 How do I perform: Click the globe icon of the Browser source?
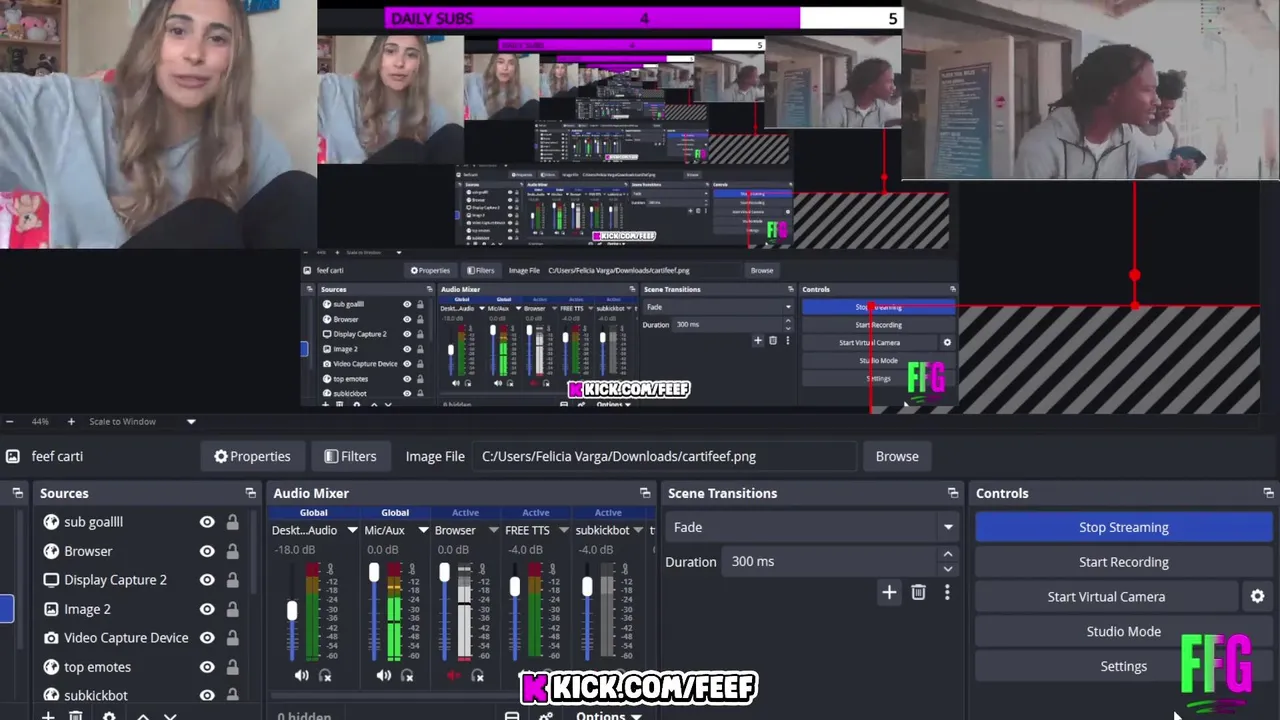(51, 551)
